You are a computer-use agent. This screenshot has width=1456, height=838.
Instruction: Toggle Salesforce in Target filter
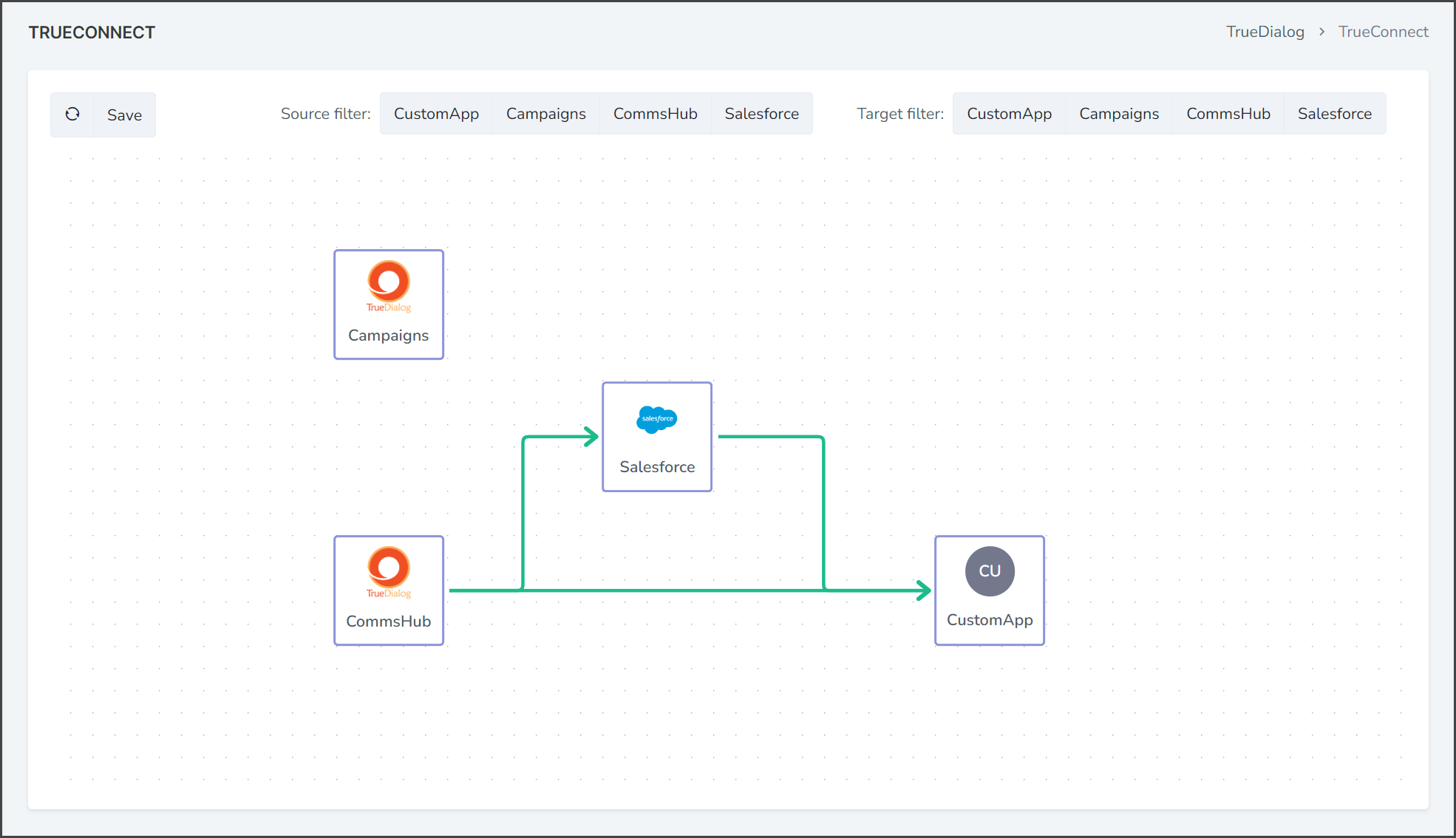pos(1335,114)
